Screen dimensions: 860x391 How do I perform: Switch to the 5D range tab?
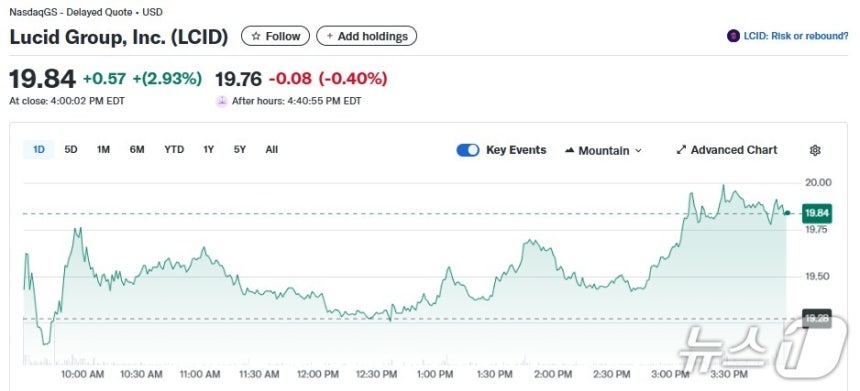71,149
